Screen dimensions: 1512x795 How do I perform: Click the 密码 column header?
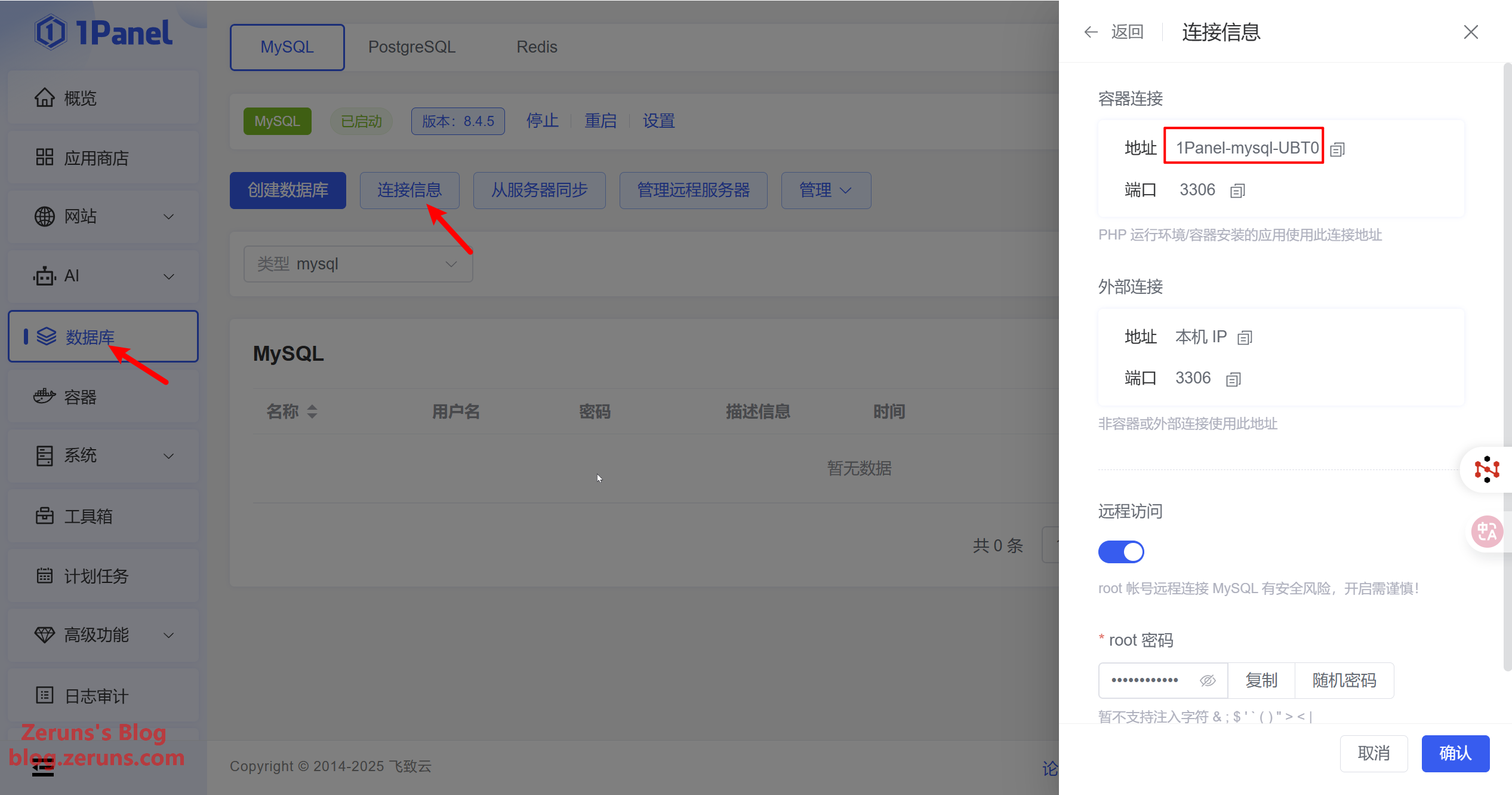pyautogui.click(x=595, y=412)
